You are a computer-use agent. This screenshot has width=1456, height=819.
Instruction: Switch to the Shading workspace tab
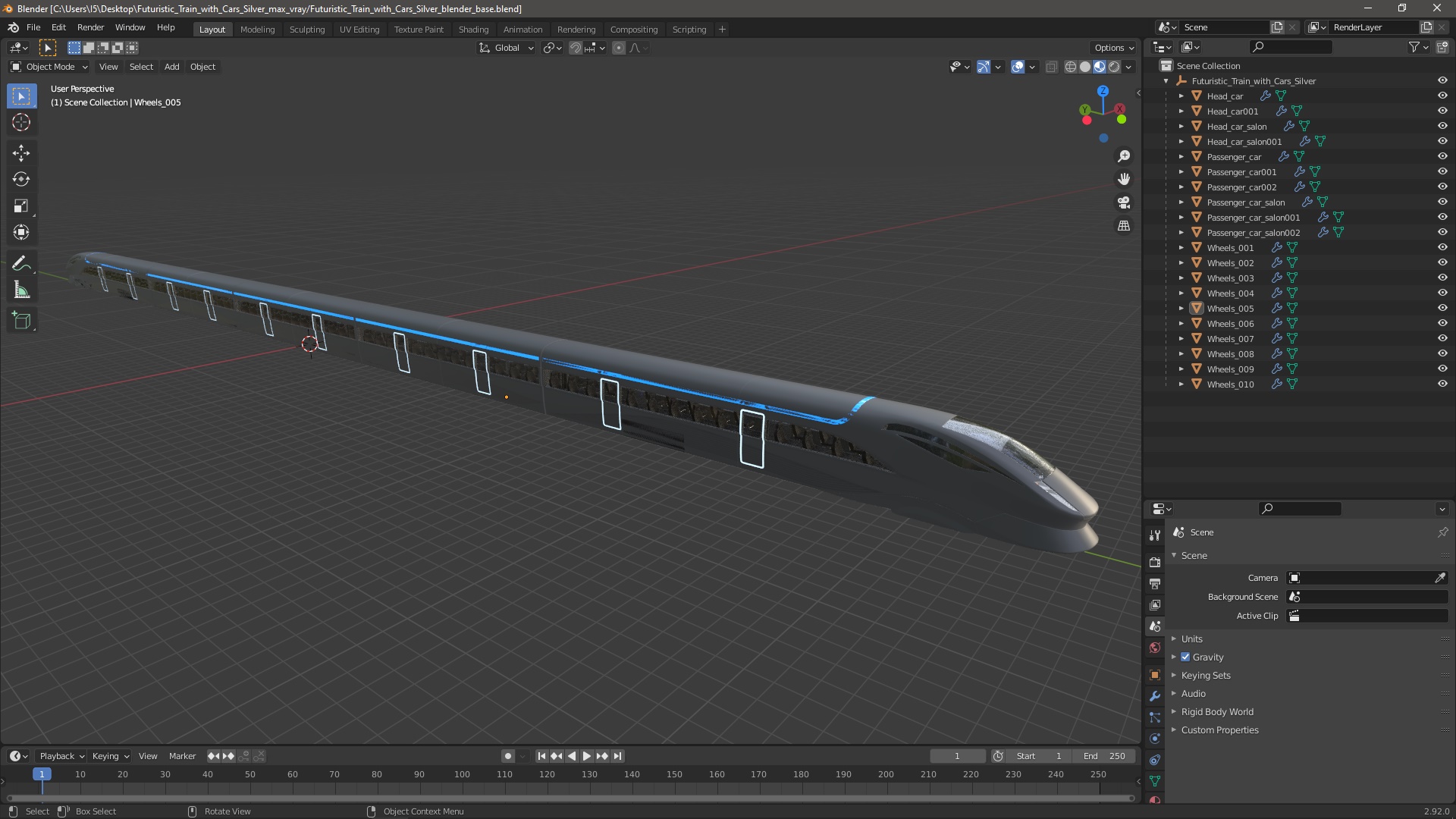click(473, 30)
